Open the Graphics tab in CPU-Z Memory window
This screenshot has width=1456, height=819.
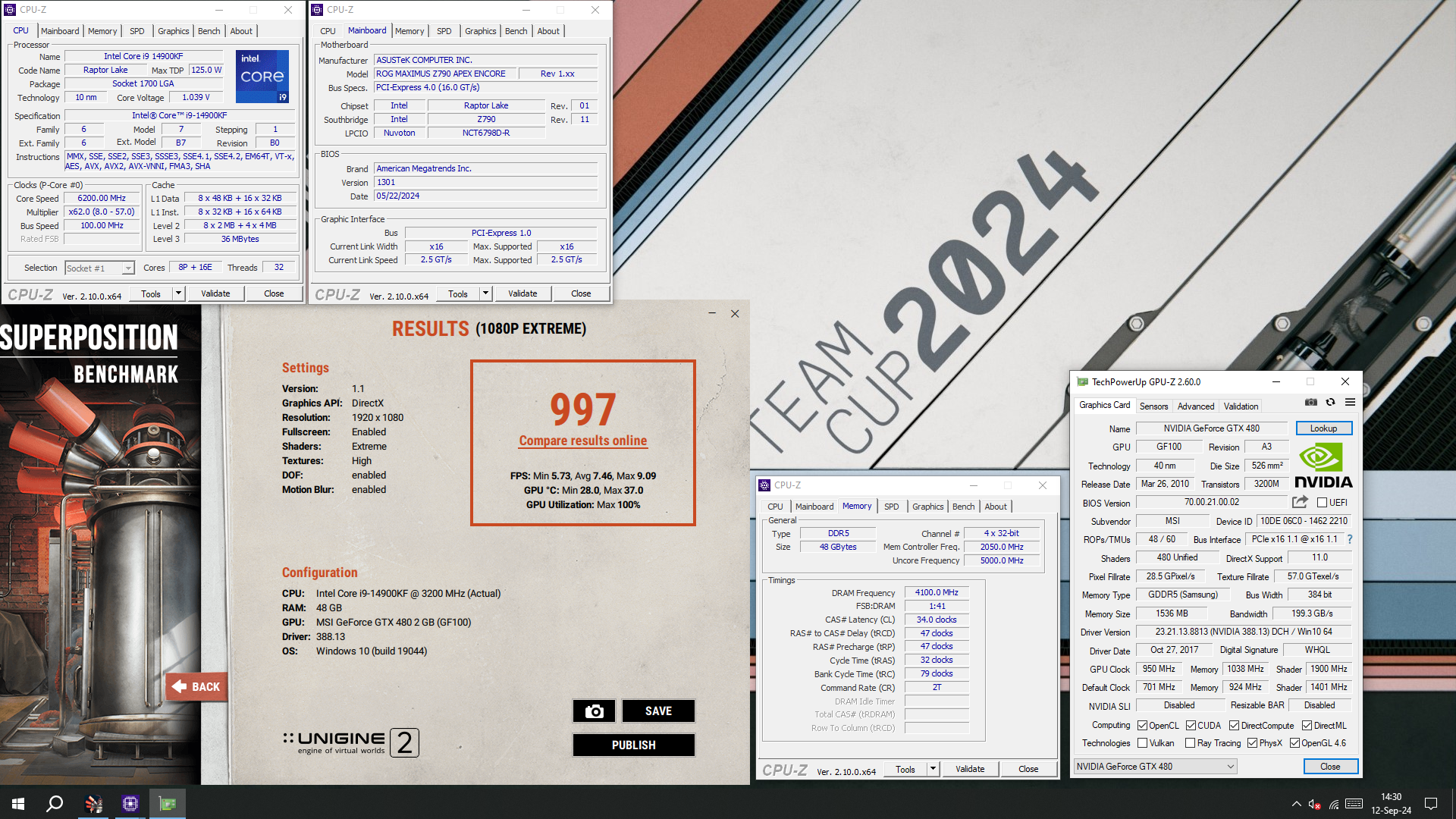(x=928, y=507)
